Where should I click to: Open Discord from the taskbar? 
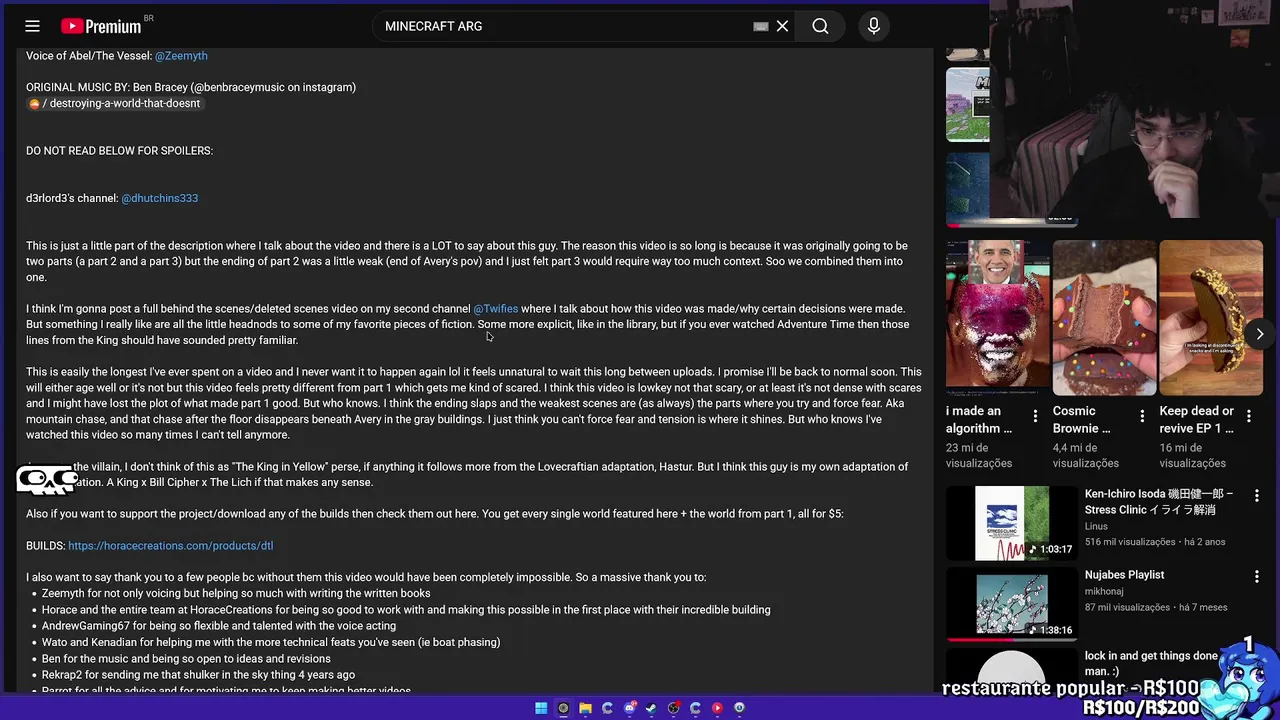point(629,708)
